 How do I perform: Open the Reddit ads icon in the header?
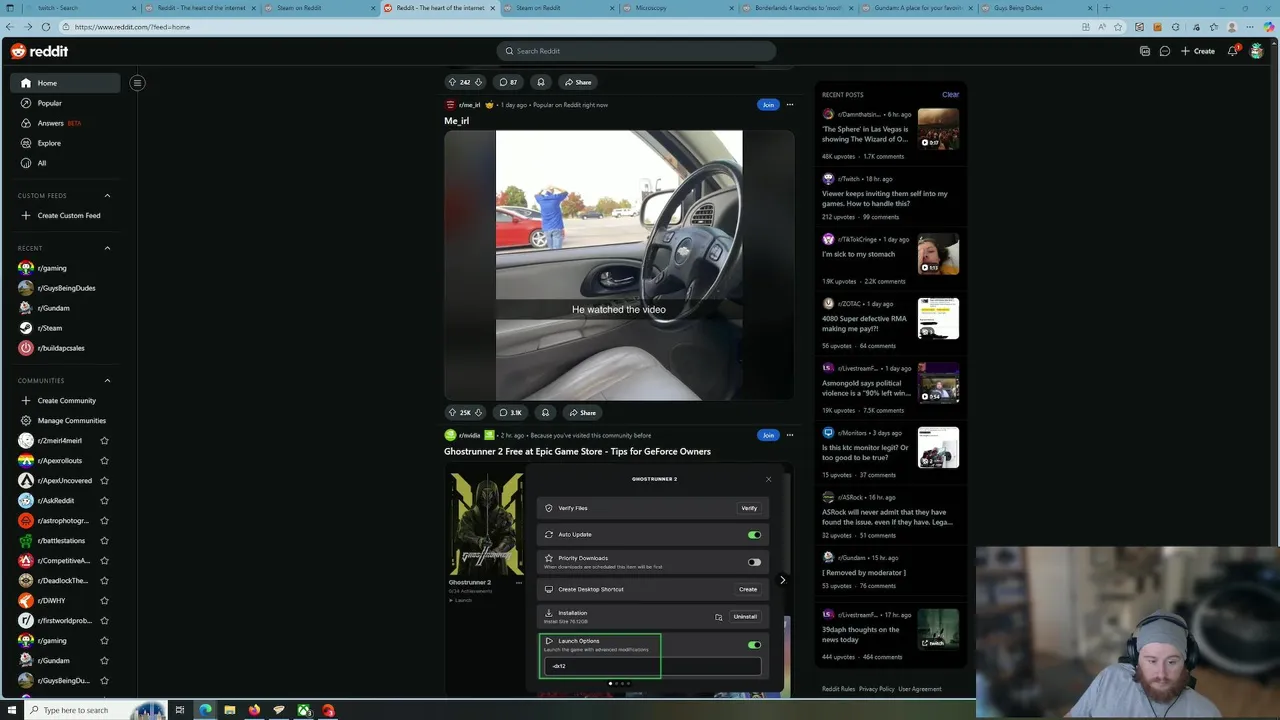click(1145, 51)
